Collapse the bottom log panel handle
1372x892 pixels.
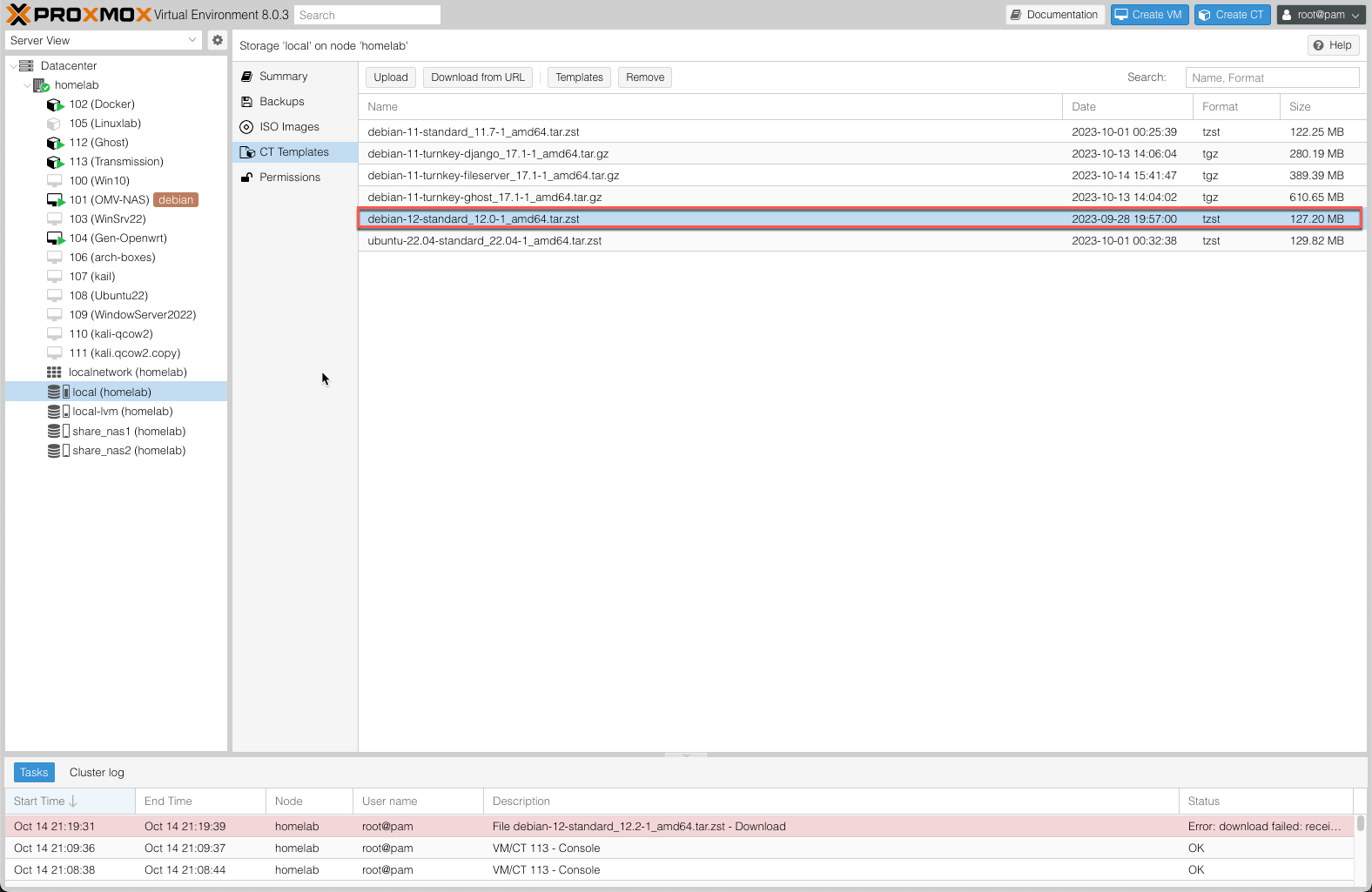tap(686, 755)
